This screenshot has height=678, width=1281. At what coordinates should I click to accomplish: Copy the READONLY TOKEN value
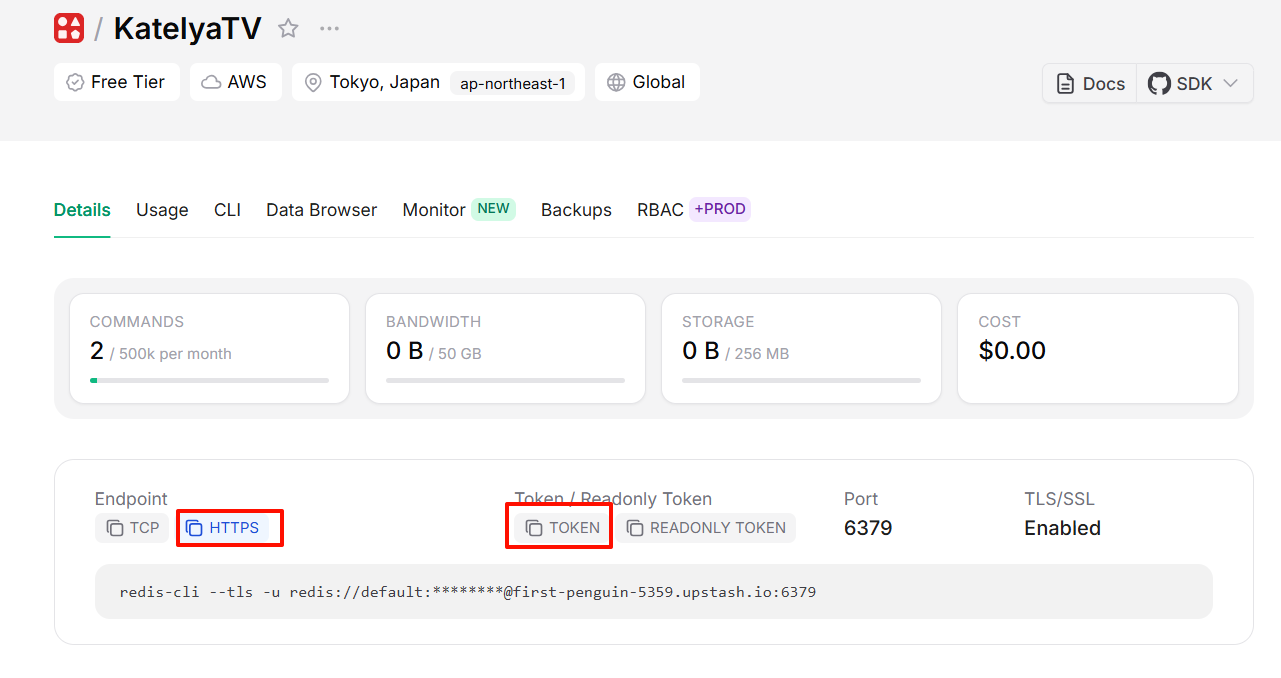coord(706,528)
